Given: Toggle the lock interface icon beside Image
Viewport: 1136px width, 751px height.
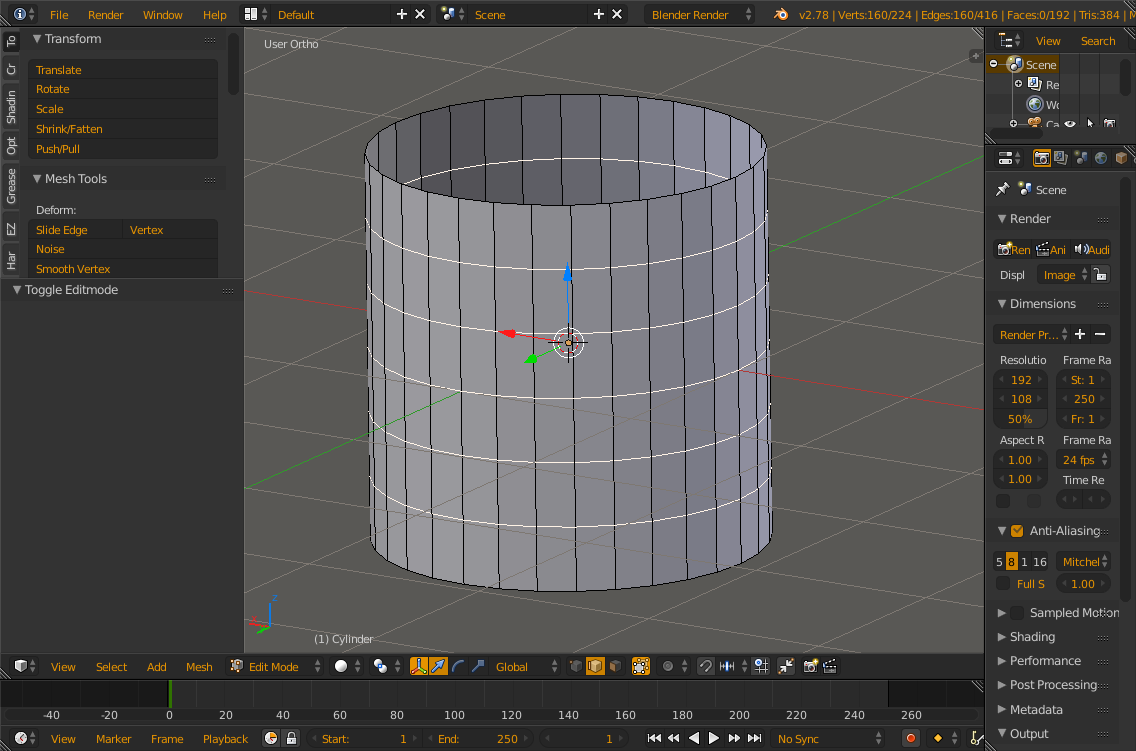Looking at the screenshot, I should pos(1100,274).
